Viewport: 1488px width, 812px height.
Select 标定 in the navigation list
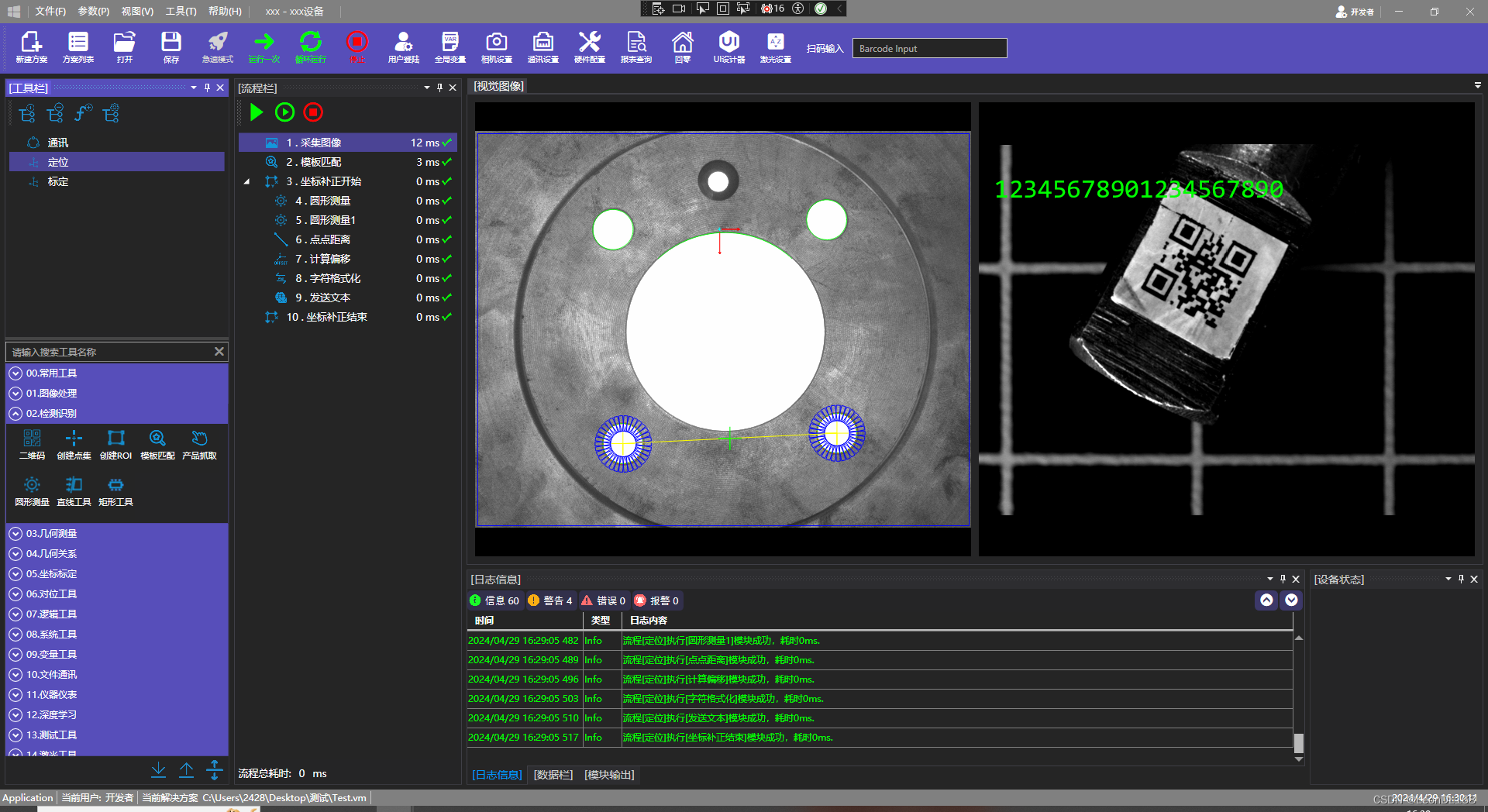pos(57,181)
